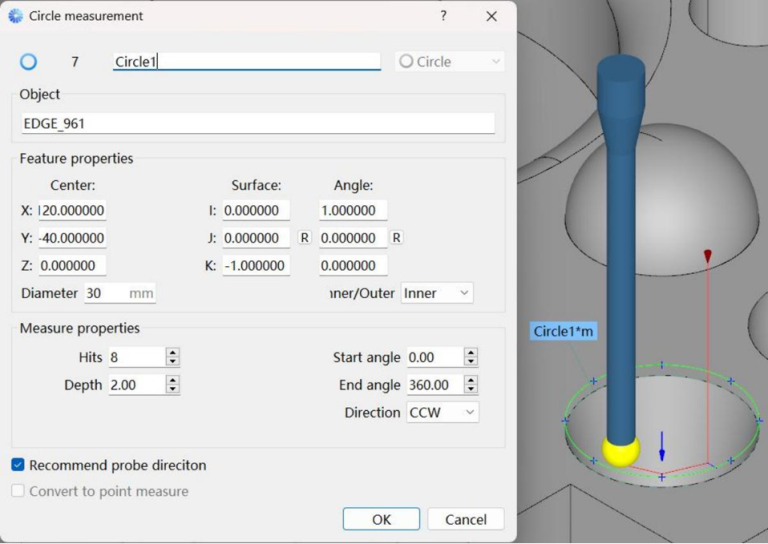Click the Hits value field
Image resolution: width=768 pixels, height=544 pixels.
point(137,357)
